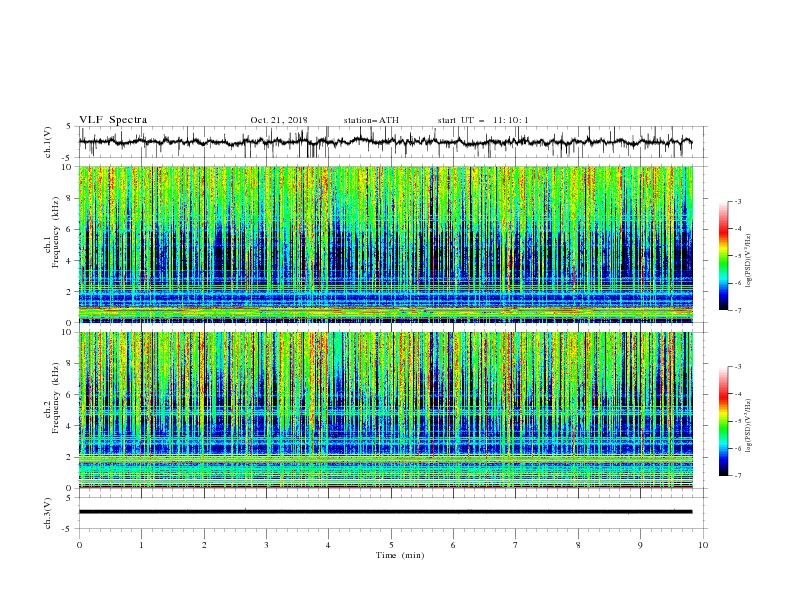Click the "4" tick on the time axis

point(328,545)
